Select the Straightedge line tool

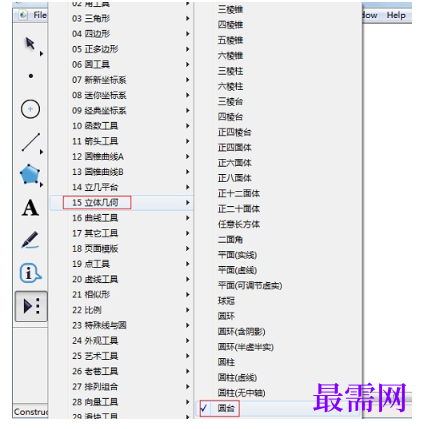[31, 142]
